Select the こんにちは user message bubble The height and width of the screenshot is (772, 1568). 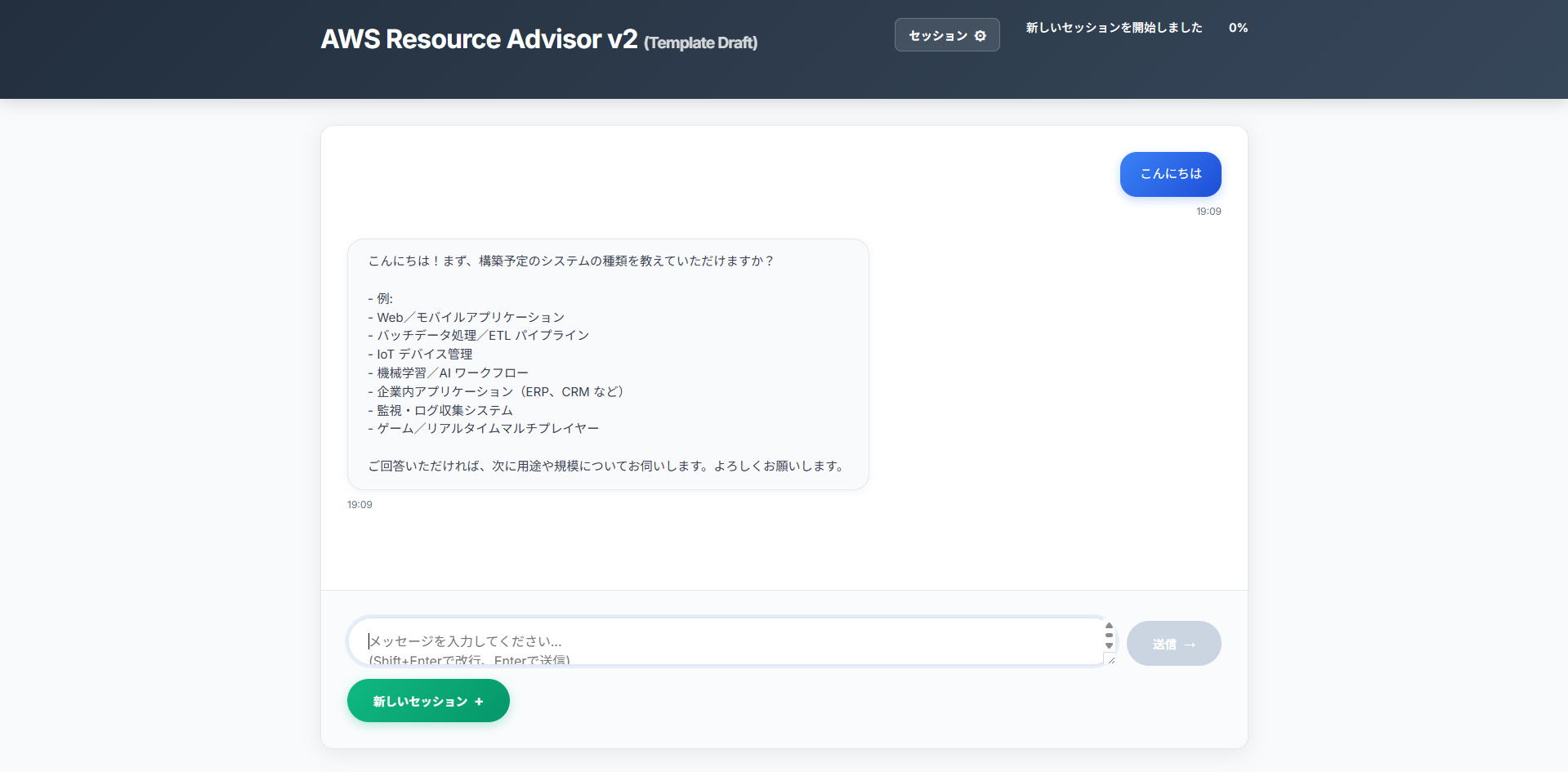coord(1170,174)
